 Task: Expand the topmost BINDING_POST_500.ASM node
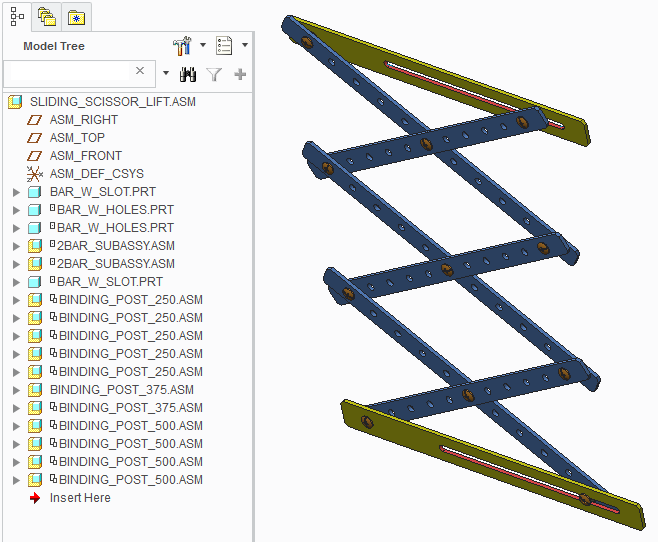pos(16,426)
